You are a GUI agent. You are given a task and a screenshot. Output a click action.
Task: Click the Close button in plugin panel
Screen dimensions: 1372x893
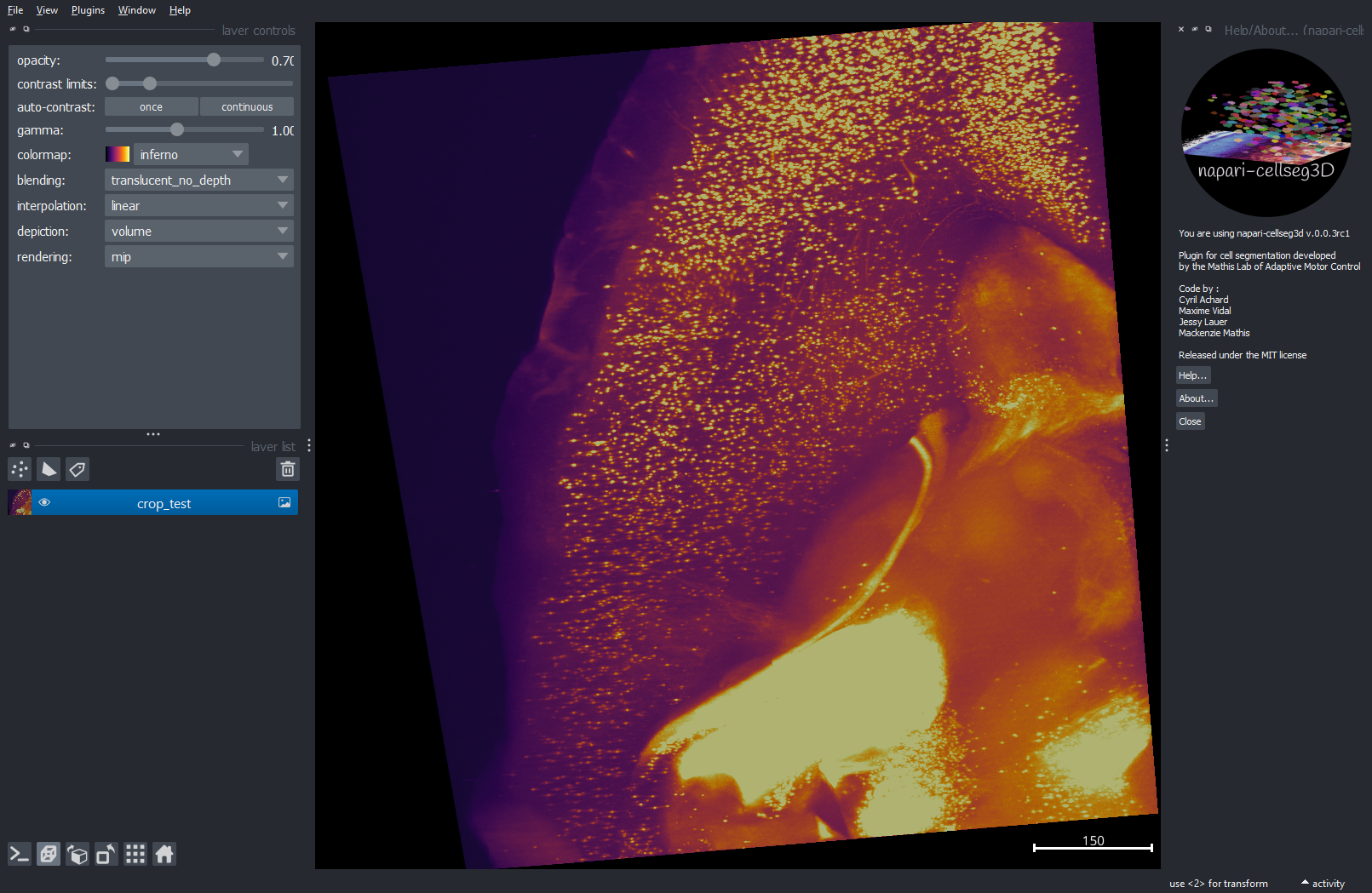coord(1190,421)
